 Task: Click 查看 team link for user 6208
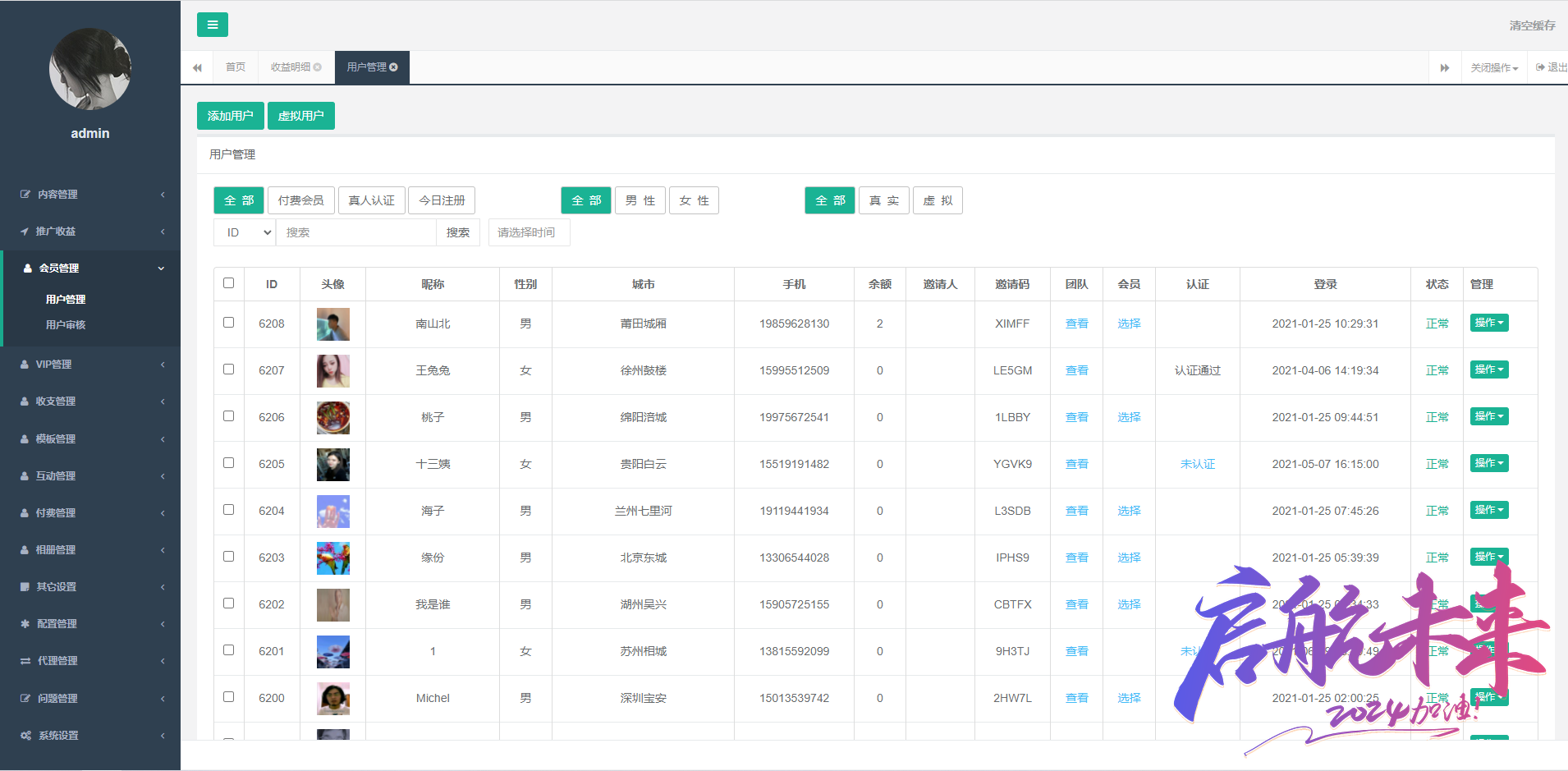point(1077,324)
